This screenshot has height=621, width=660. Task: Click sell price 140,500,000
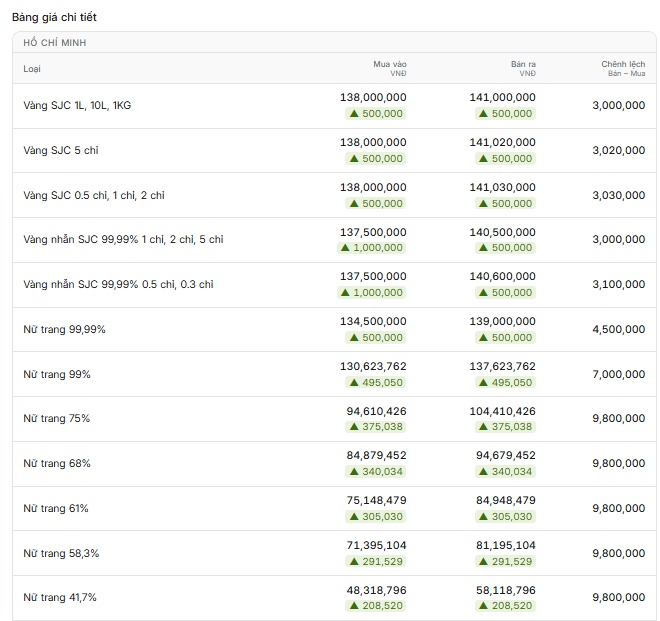tap(503, 232)
